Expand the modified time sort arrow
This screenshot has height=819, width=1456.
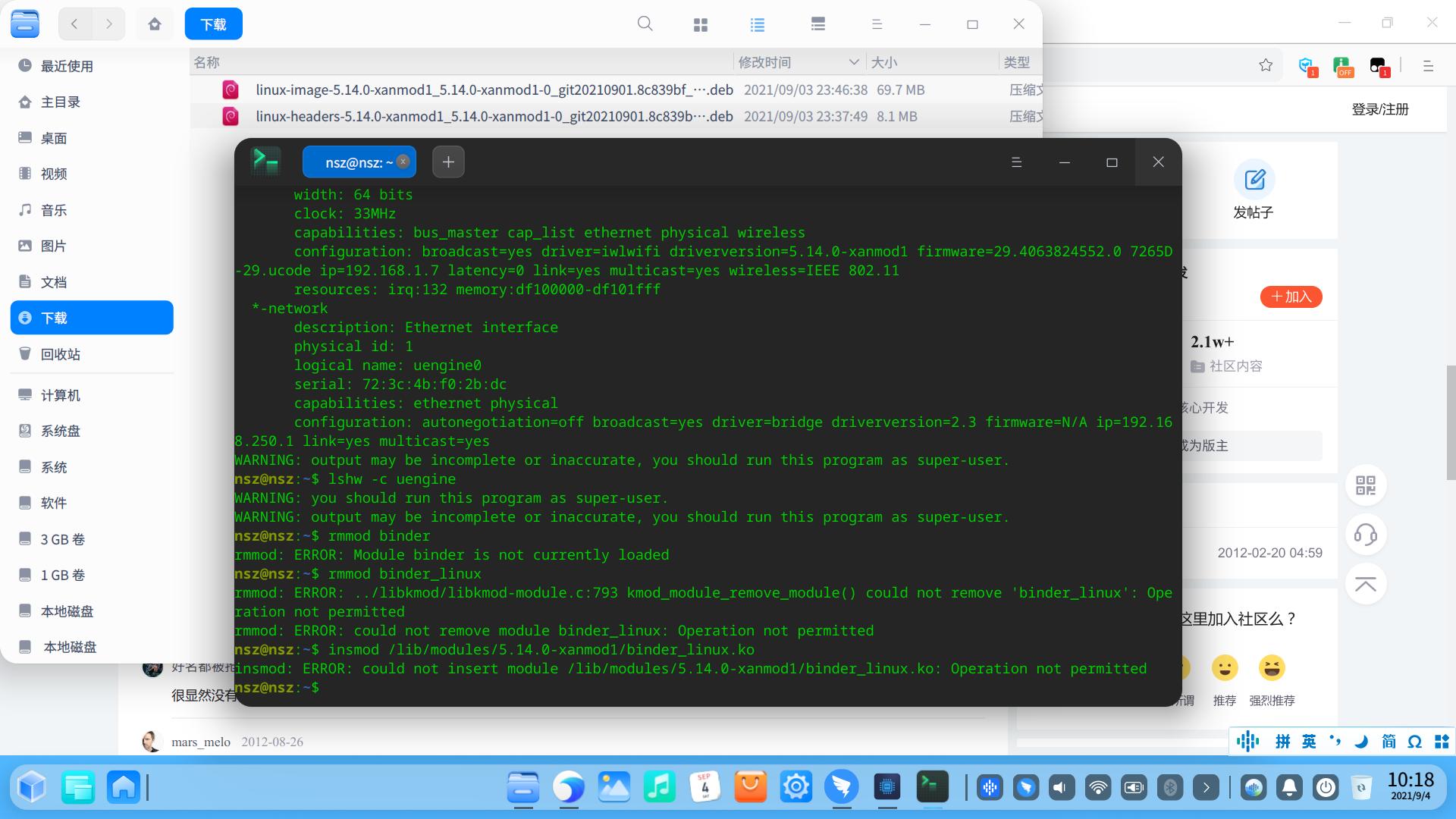(853, 62)
